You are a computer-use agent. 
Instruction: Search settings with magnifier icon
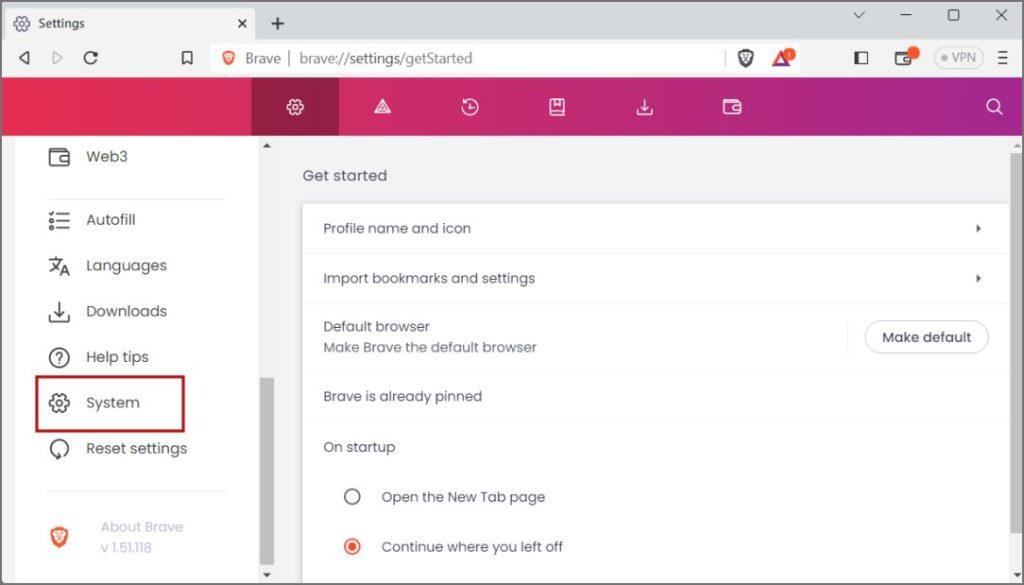click(x=994, y=107)
